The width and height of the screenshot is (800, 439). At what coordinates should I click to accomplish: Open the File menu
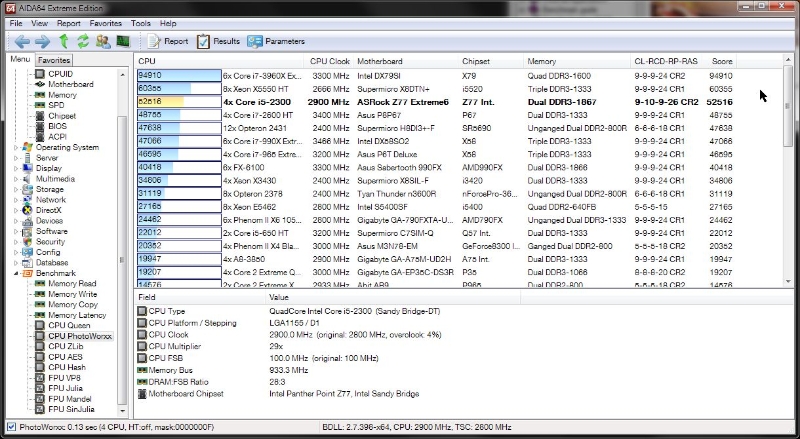pyautogui.click(x=16, y=23)
